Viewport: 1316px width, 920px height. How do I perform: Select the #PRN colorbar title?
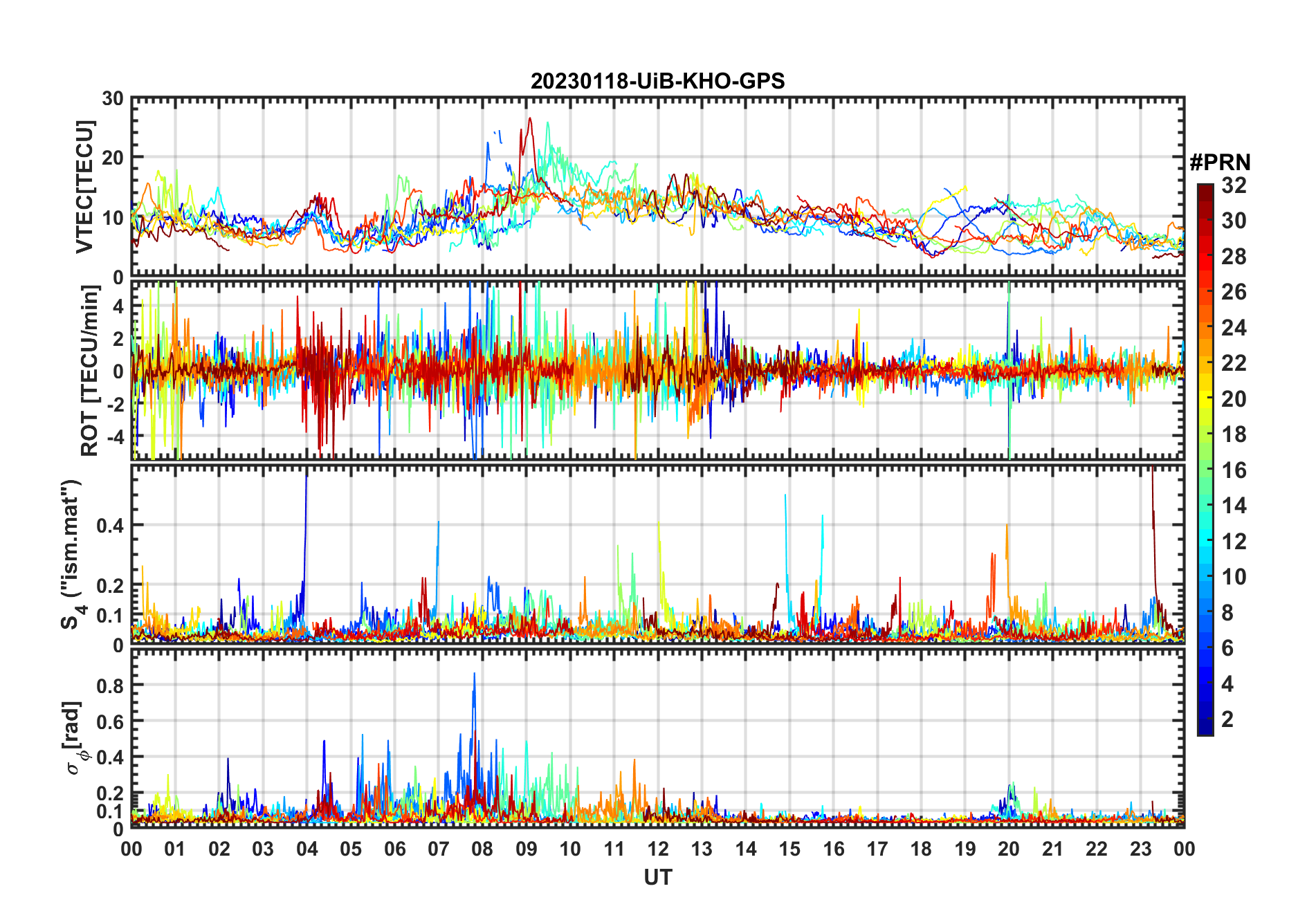pos(1220,163)
